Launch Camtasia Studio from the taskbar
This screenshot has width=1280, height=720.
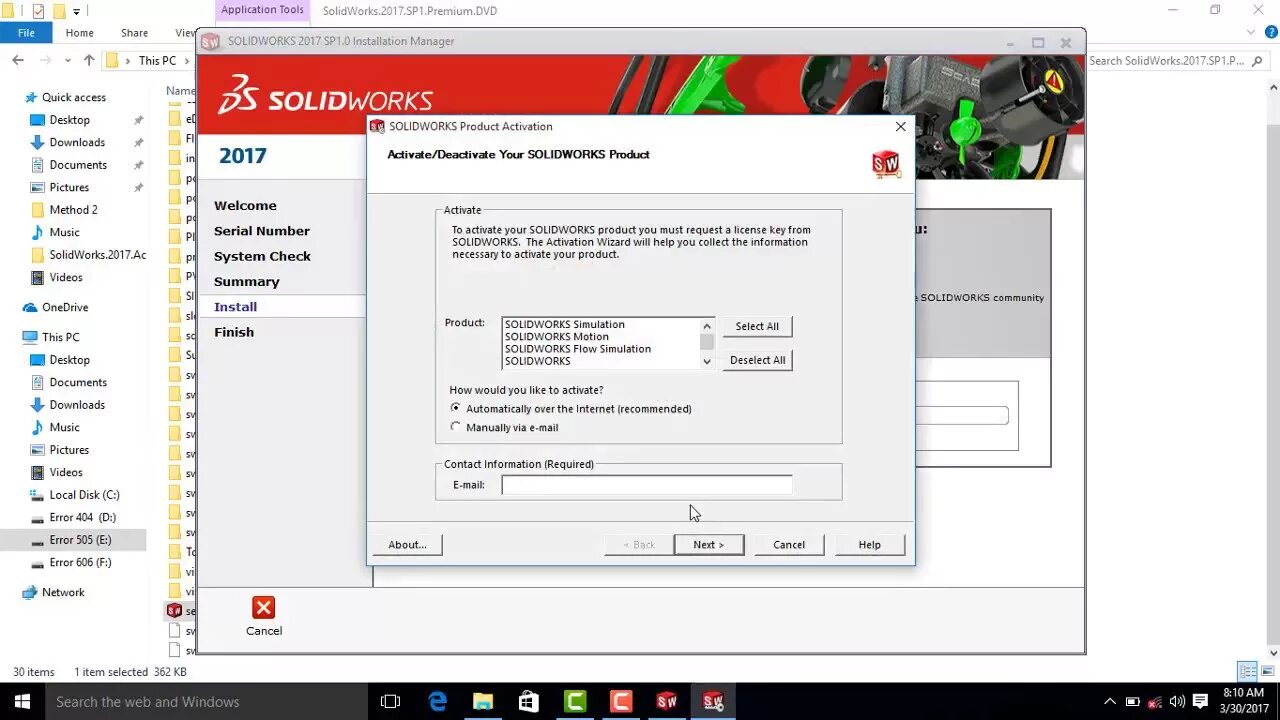click(x=575, y=700)
